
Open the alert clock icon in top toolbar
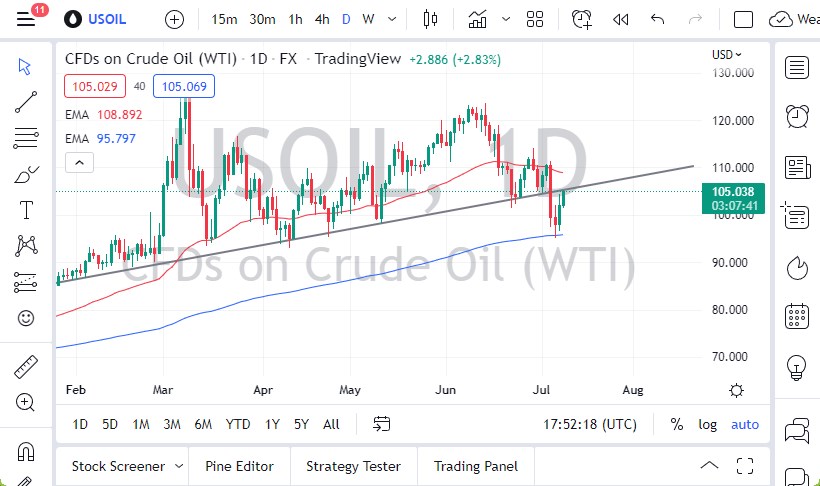click(x=581, y=19)
